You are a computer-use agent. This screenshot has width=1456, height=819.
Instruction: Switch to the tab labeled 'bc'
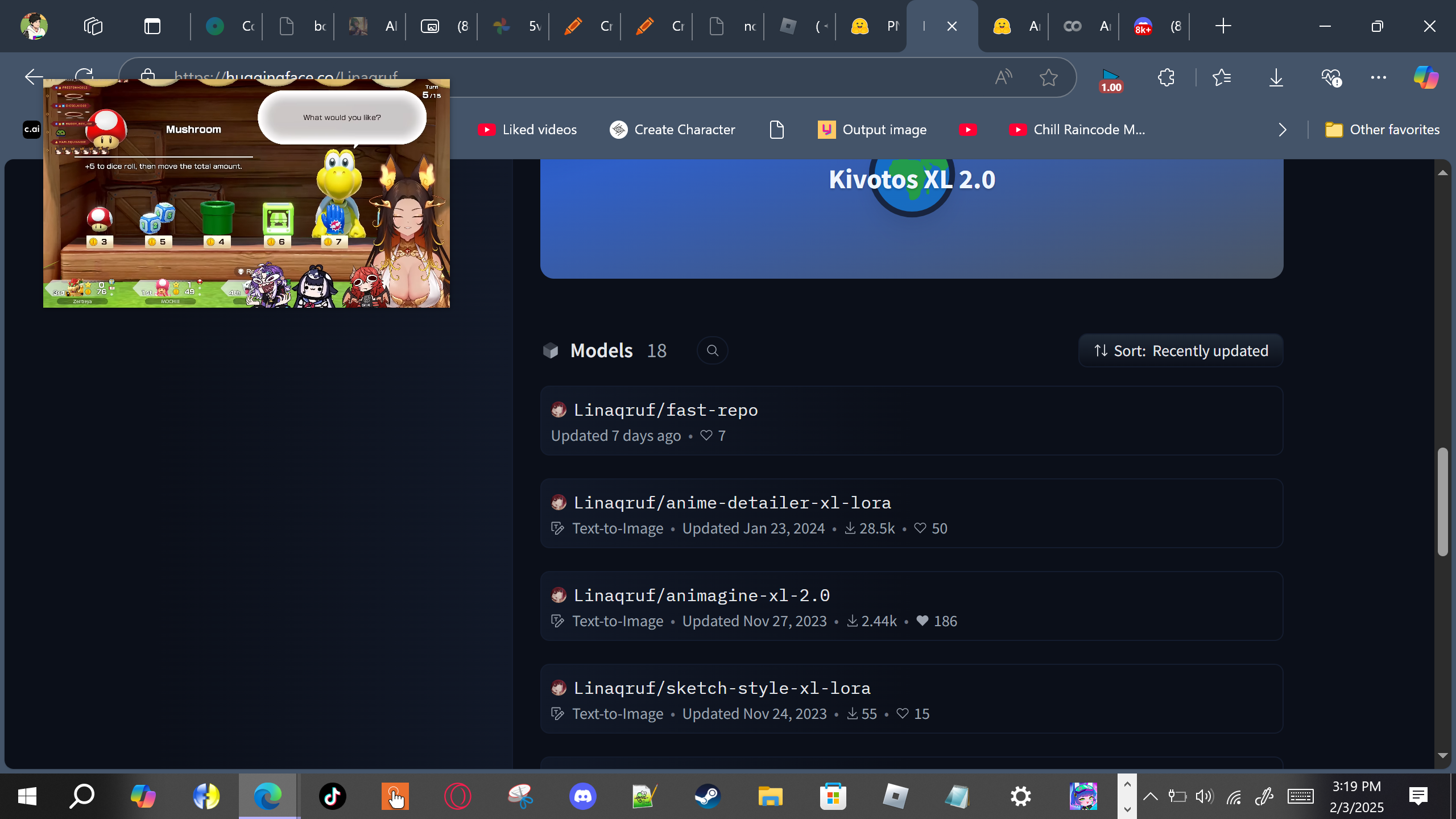coord(298,26)
